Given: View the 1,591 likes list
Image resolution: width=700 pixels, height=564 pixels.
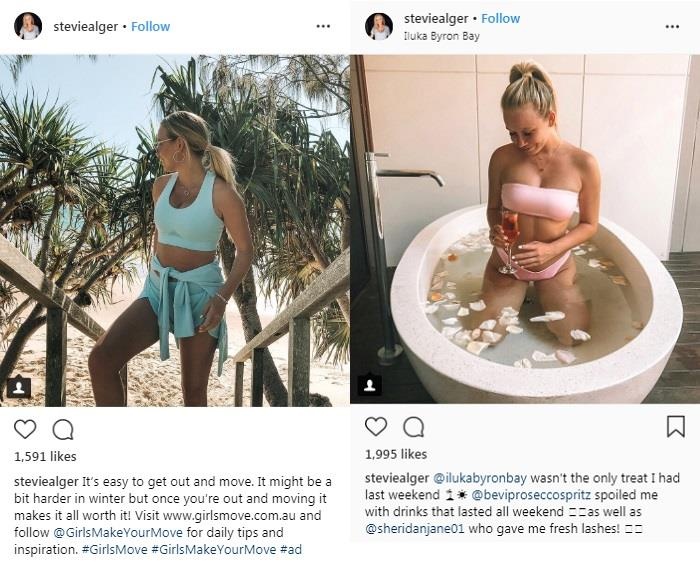Looking at the screenshot, I should coord(45,457).
